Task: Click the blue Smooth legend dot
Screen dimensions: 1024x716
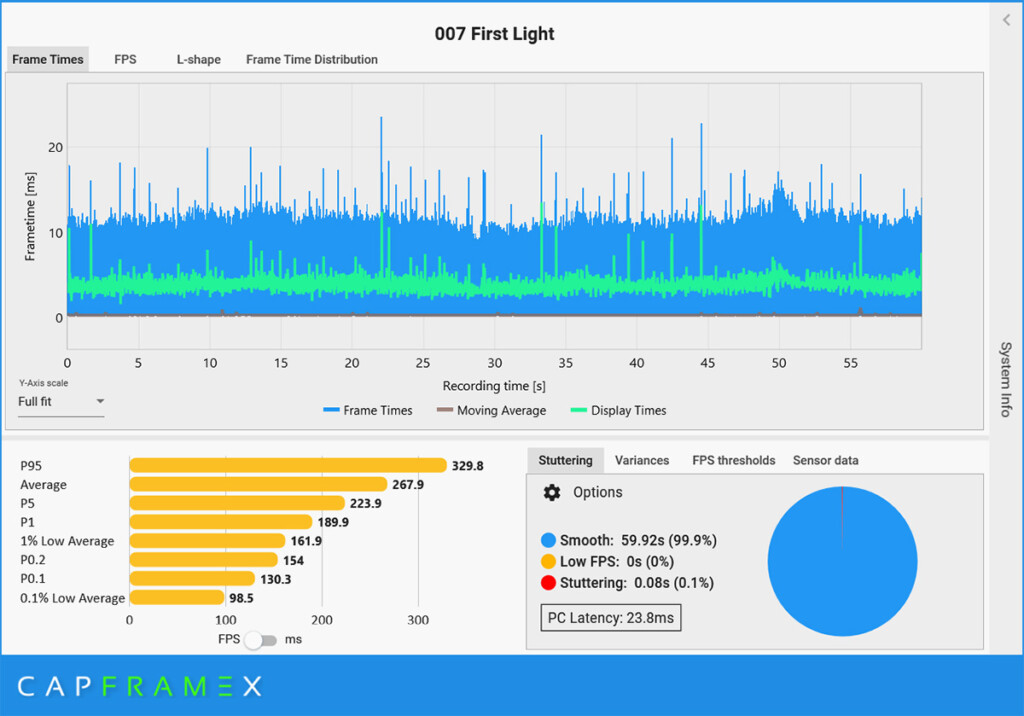Action: (x=549, y=540)
